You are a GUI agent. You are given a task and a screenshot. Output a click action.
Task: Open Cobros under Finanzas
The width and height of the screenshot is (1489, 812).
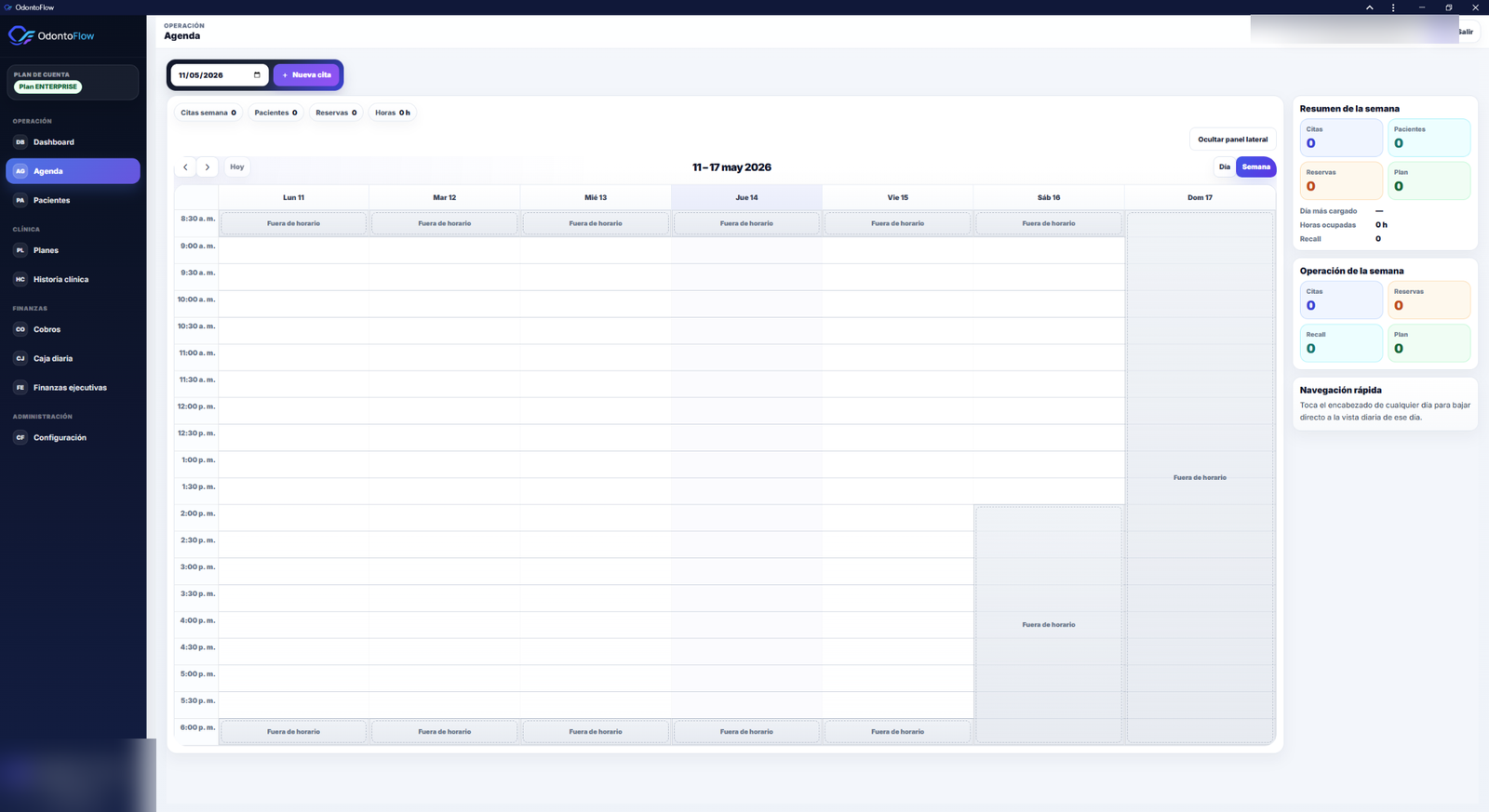73,329
